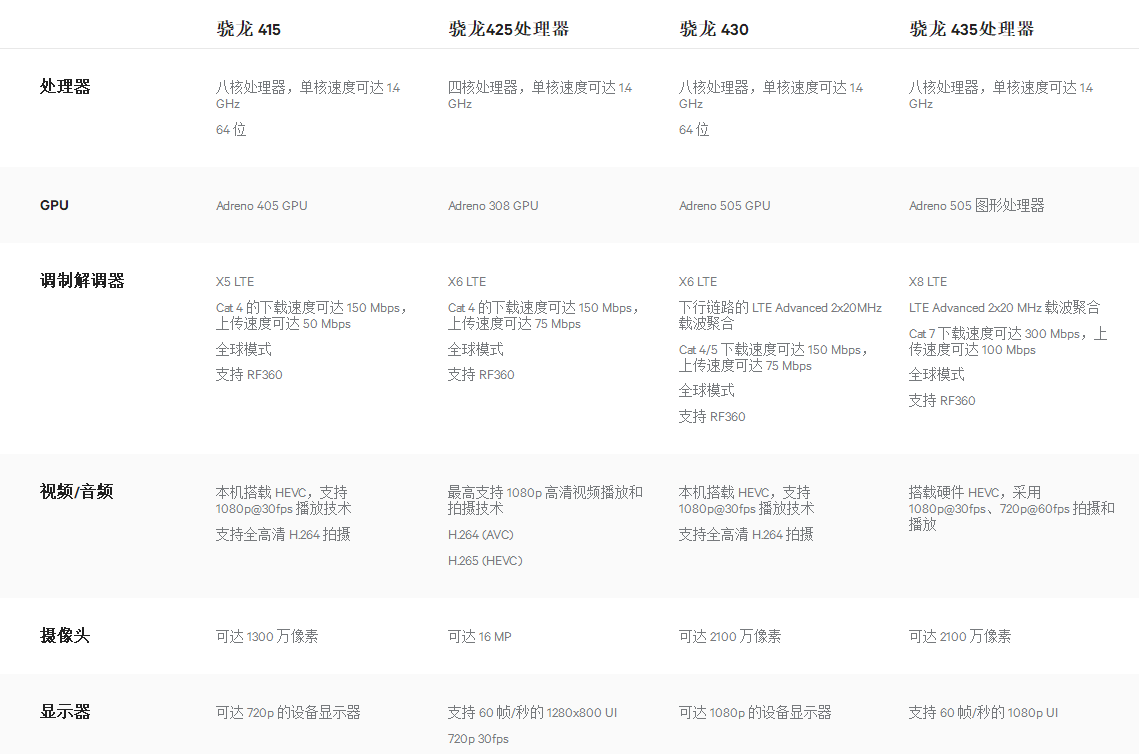Click 八核处理器 text in 骁龙 435 column
The width and height of the screenshot is (1139, 754).
pyautogui.click(x=1001, y=94)
